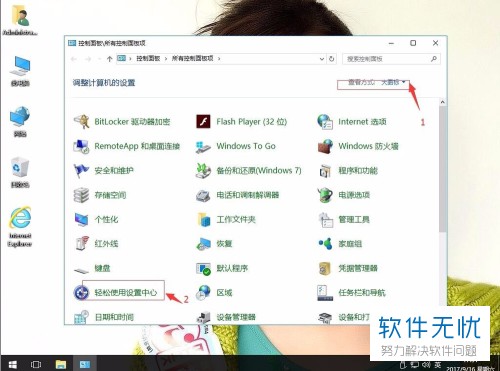
Task: Click the 个性化 monitor icon
Action: [x=81, y=220]
